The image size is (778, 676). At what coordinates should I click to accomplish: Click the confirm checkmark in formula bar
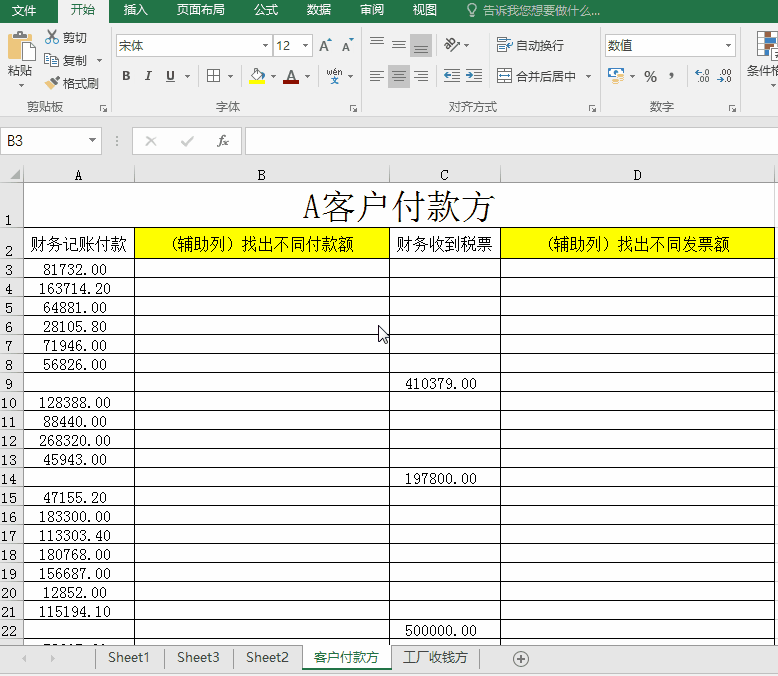tap(187, 141)
